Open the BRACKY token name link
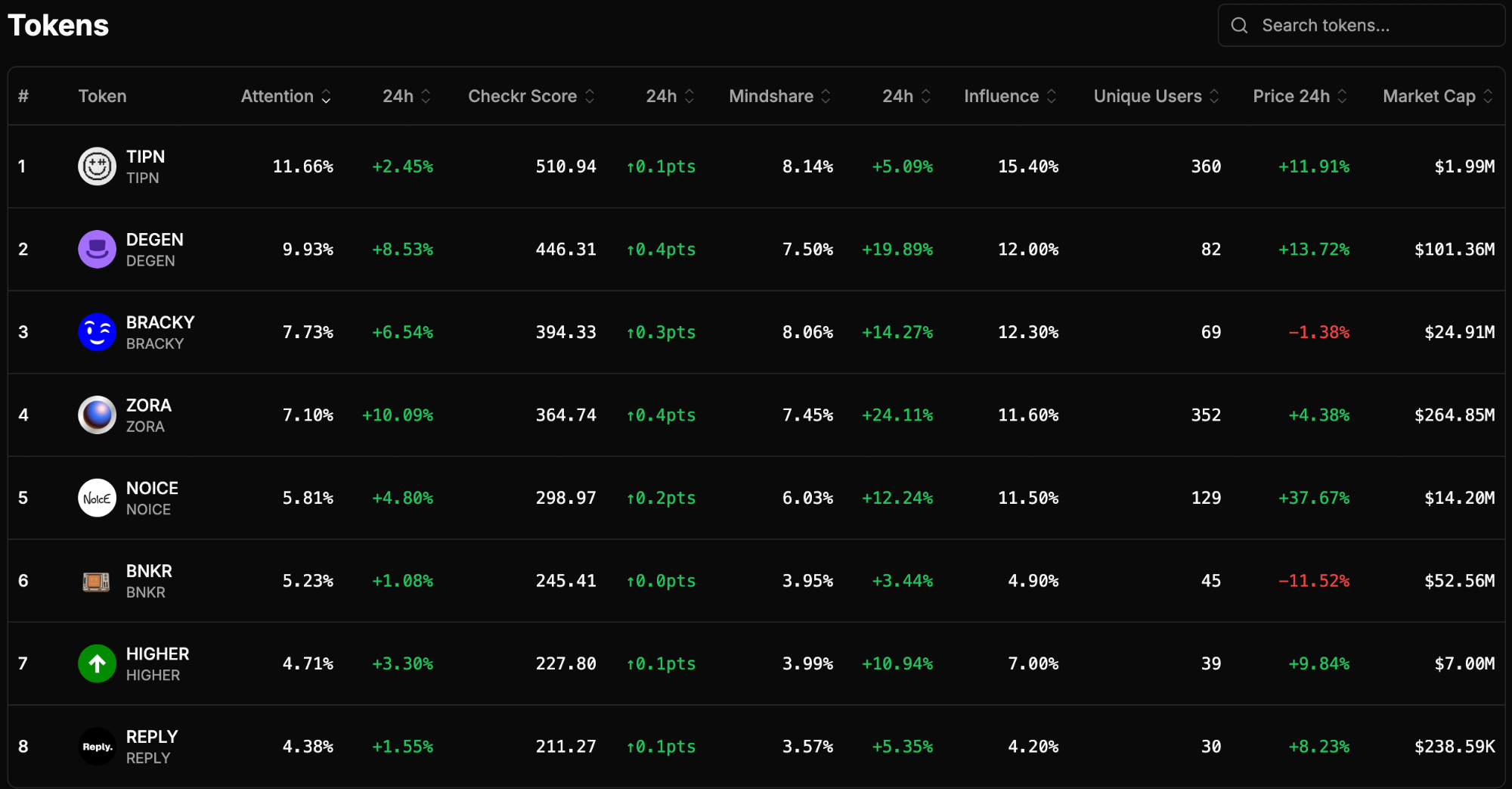 pyautogui.click(x=160, y=322)
